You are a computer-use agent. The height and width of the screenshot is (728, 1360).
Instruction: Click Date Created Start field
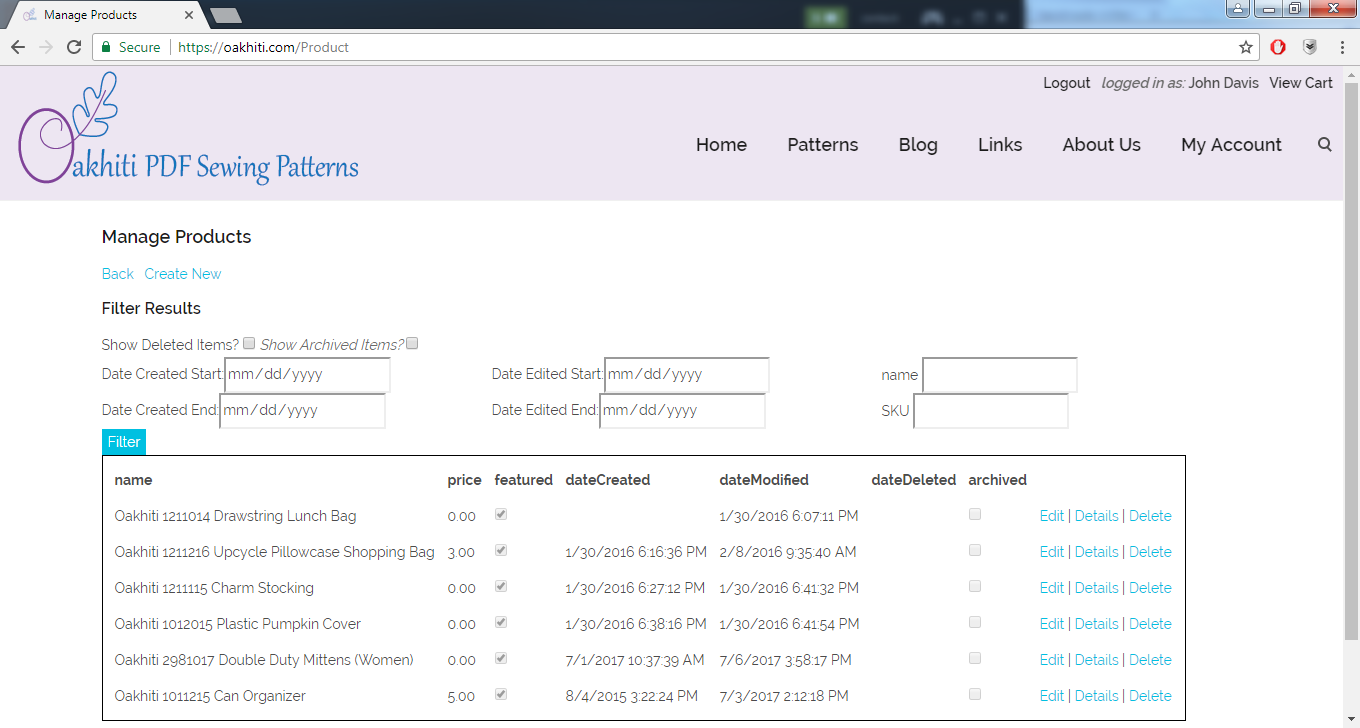pyautogui.click(x=307, y=374)
